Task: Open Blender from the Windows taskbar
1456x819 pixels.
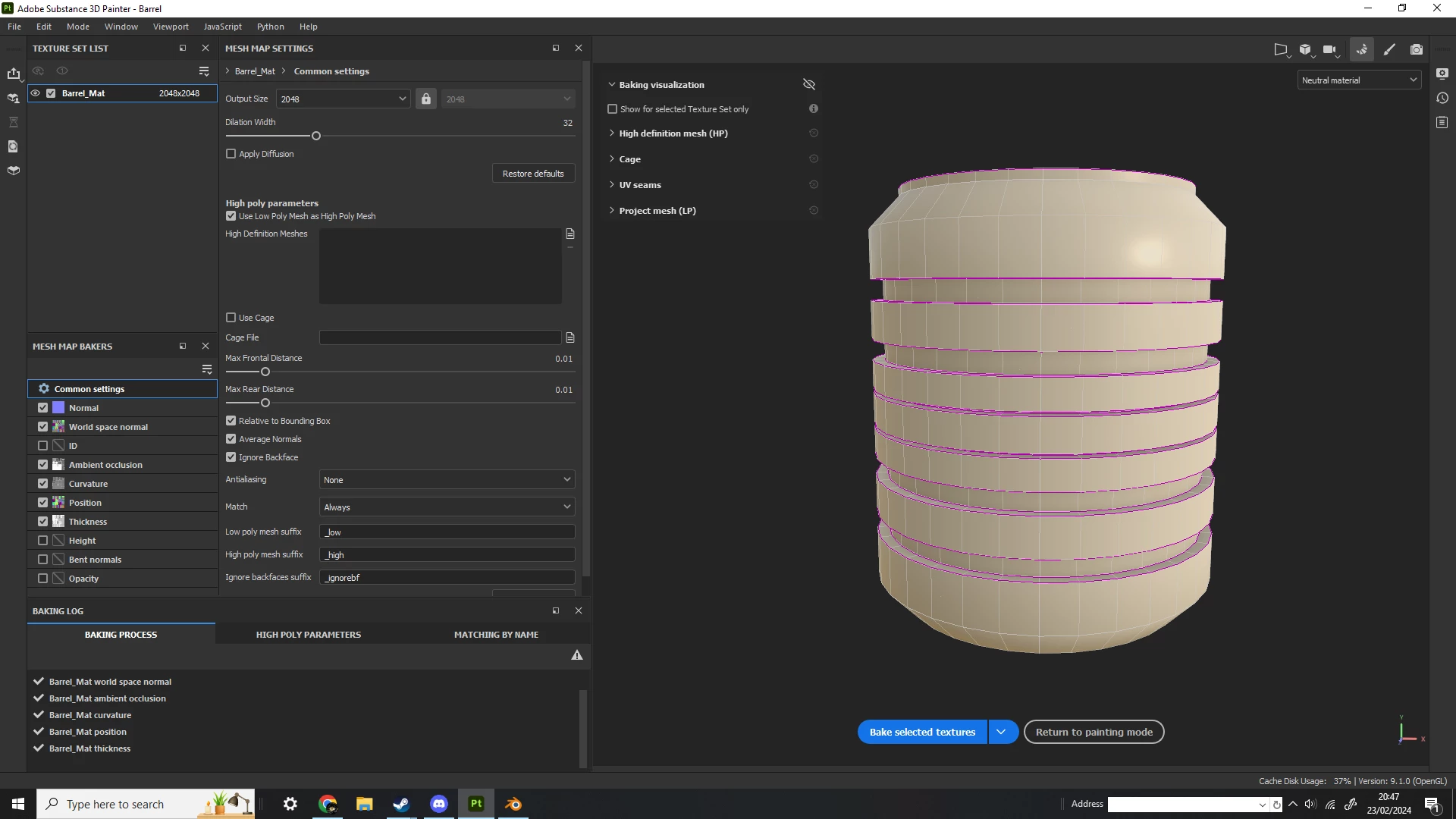Action: [513, 804]
